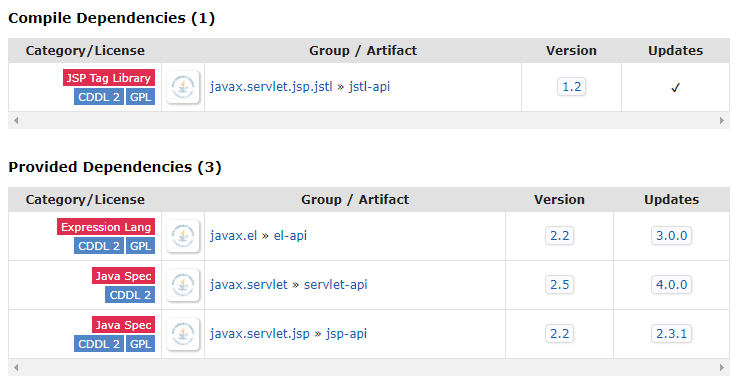Screen dimensions: 737x383
Task: Open version 1.2 of jstl-api
Action: coord(572,87)
